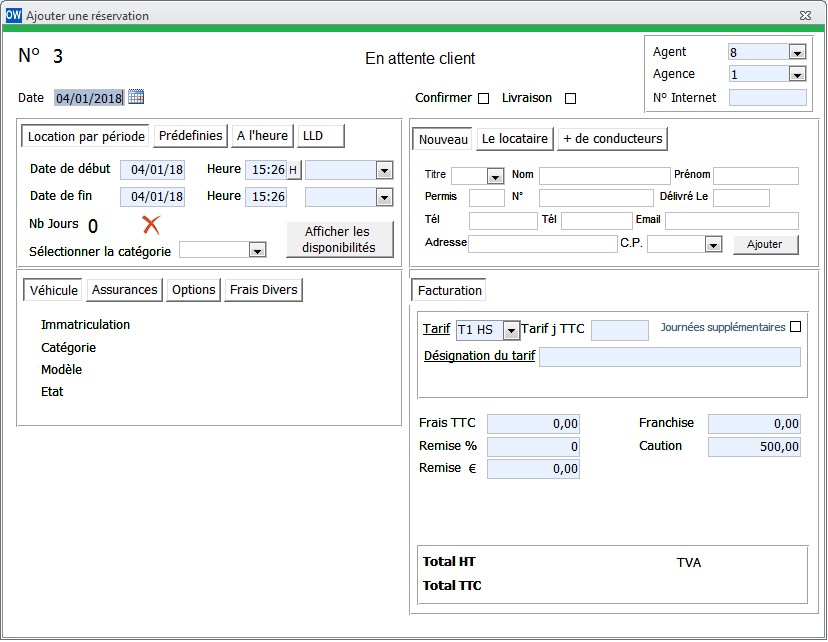
Task: Open the dropdown beside Date de fin time
Action: point(384,197)
